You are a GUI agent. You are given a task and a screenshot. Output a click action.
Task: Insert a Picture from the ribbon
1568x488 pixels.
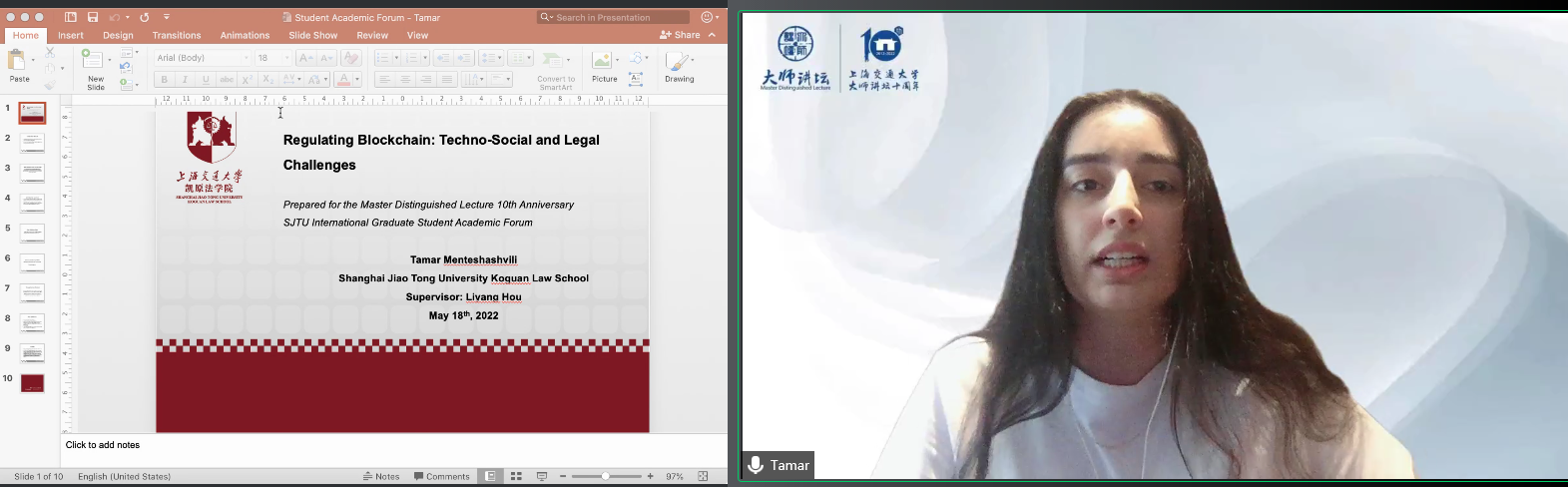coord(604,66)
